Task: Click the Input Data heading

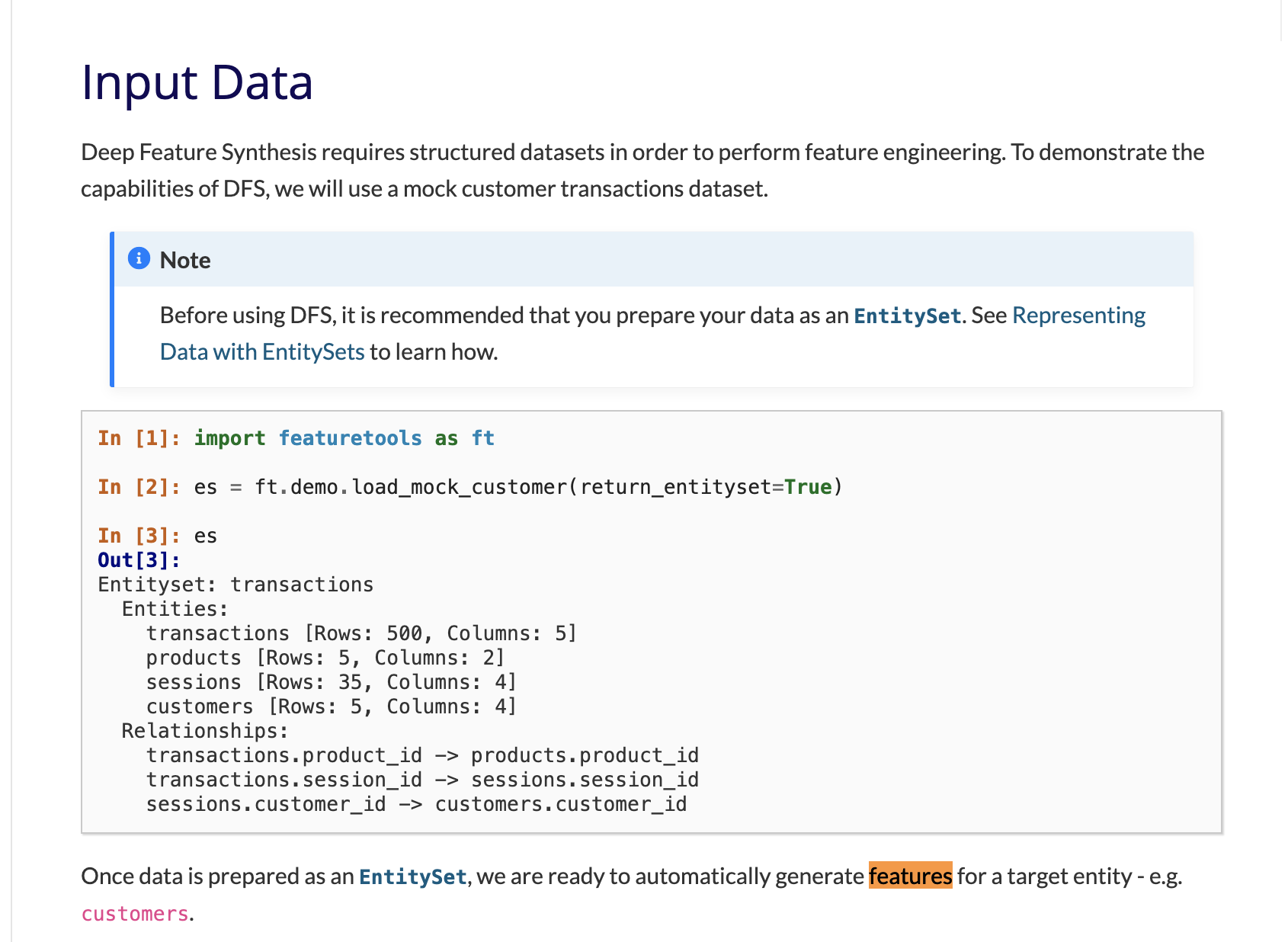Action: tap(197, 82)
